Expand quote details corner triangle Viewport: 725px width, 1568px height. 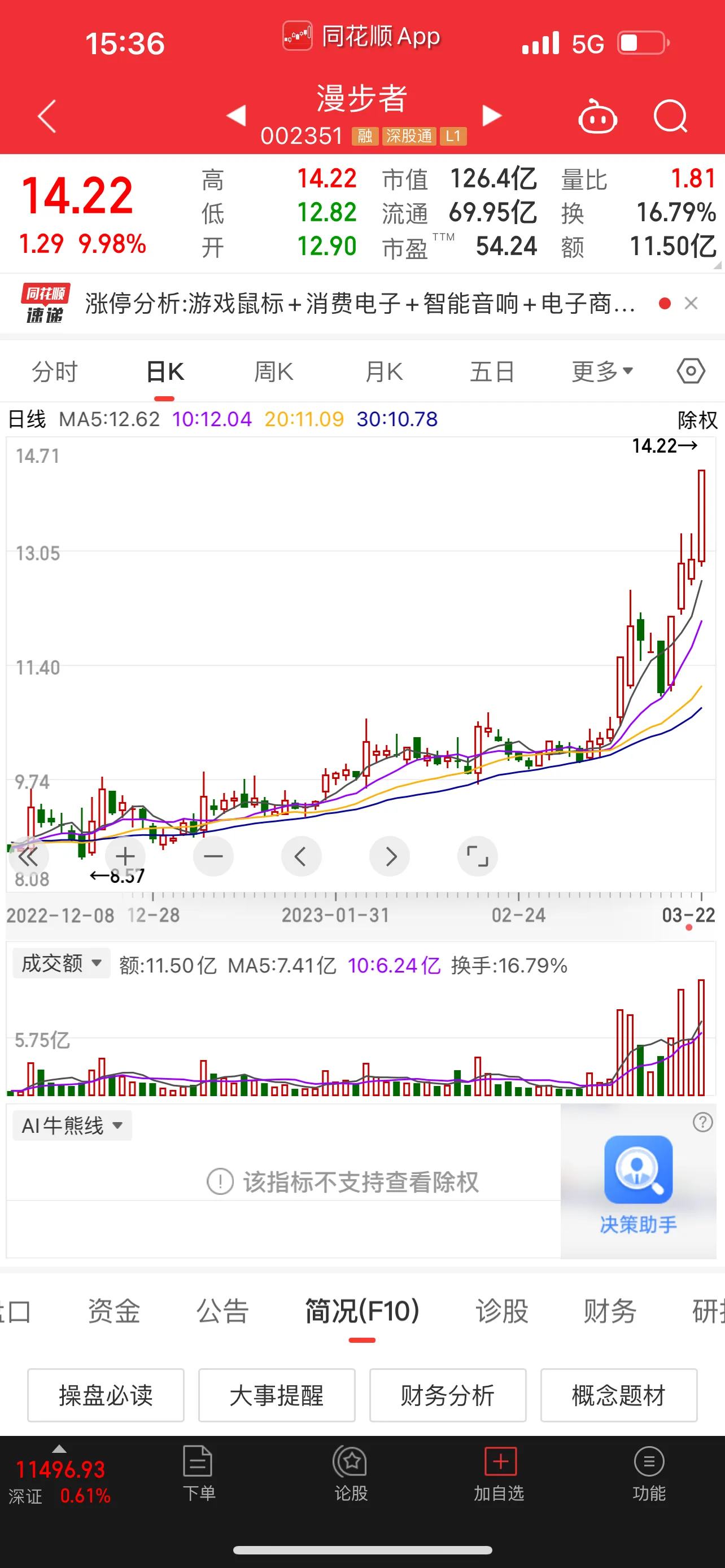click(717, 265)
